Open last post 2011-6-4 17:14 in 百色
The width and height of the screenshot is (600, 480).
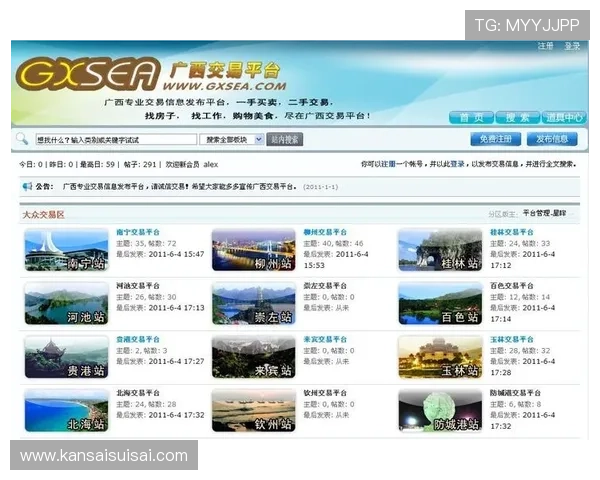point(523,313)
